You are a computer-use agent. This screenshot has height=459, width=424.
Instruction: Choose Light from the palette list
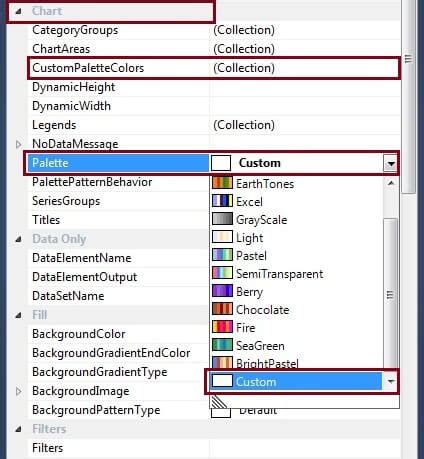coord(249,238)
